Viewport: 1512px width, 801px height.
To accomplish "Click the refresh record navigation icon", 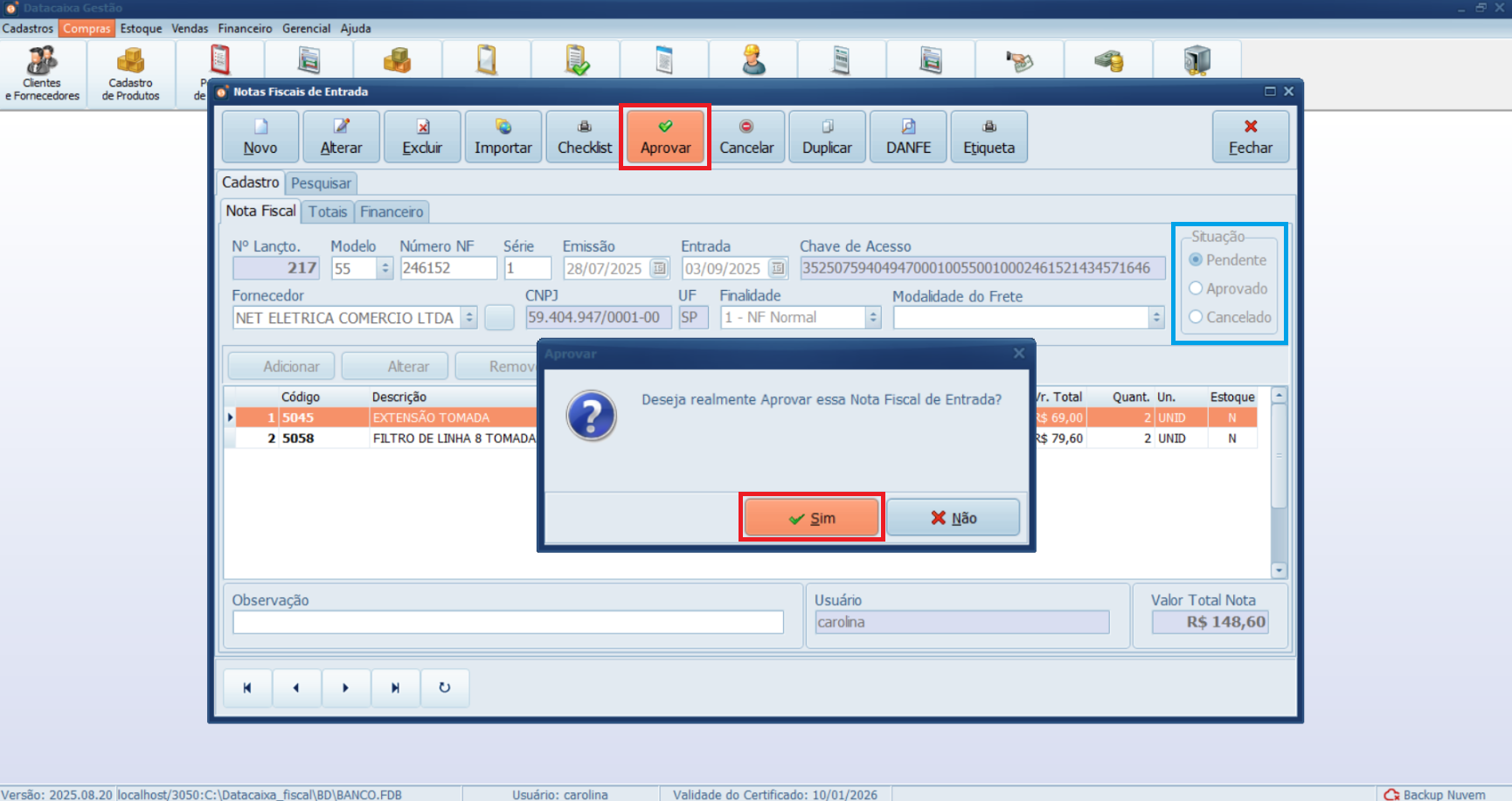I will [445, 687].
